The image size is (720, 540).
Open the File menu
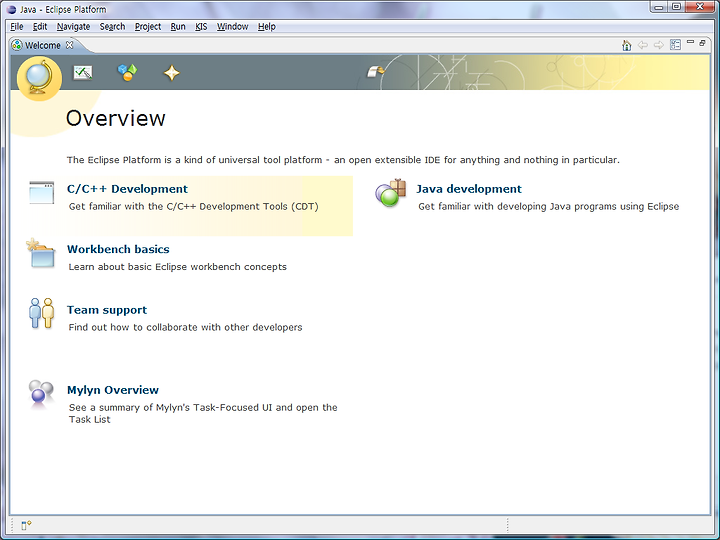click(17, 27)
